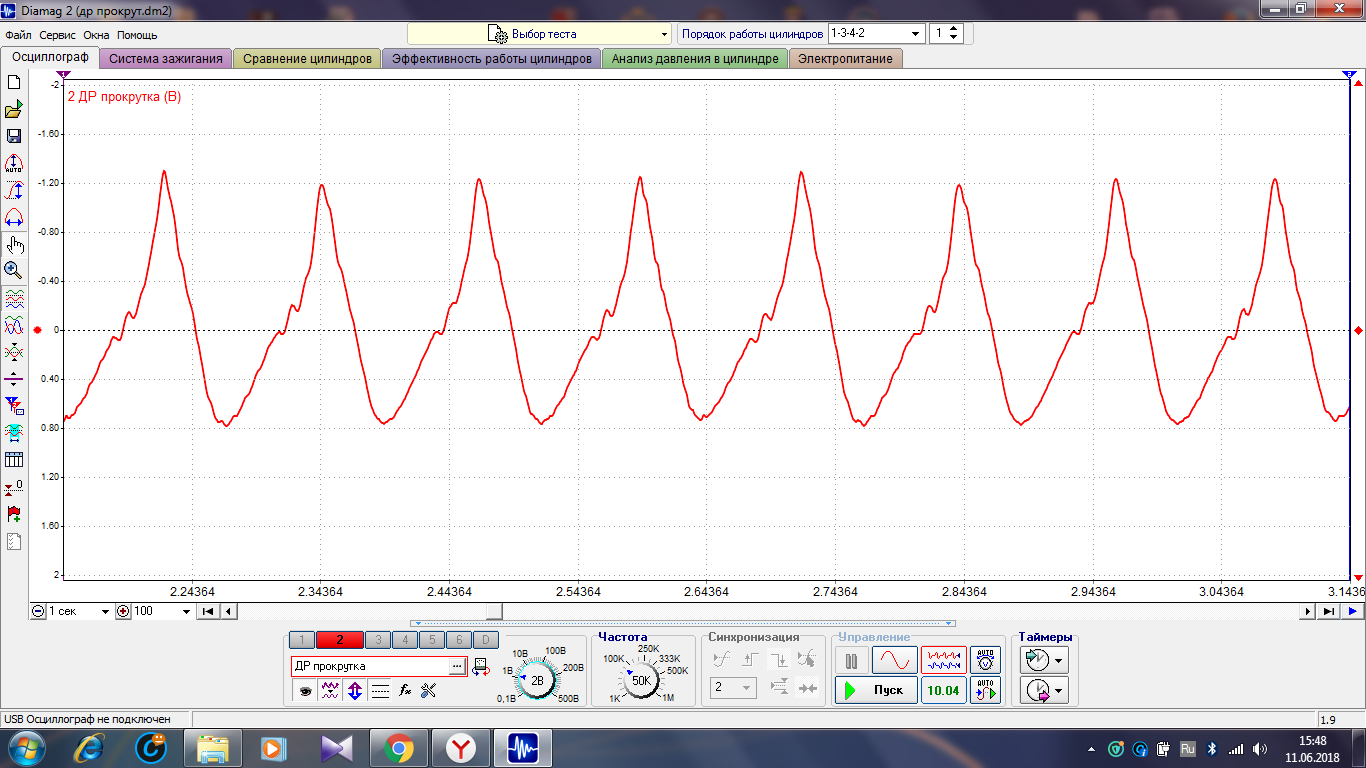
Task: Select channel 3 button
Action: coord(378,640)
